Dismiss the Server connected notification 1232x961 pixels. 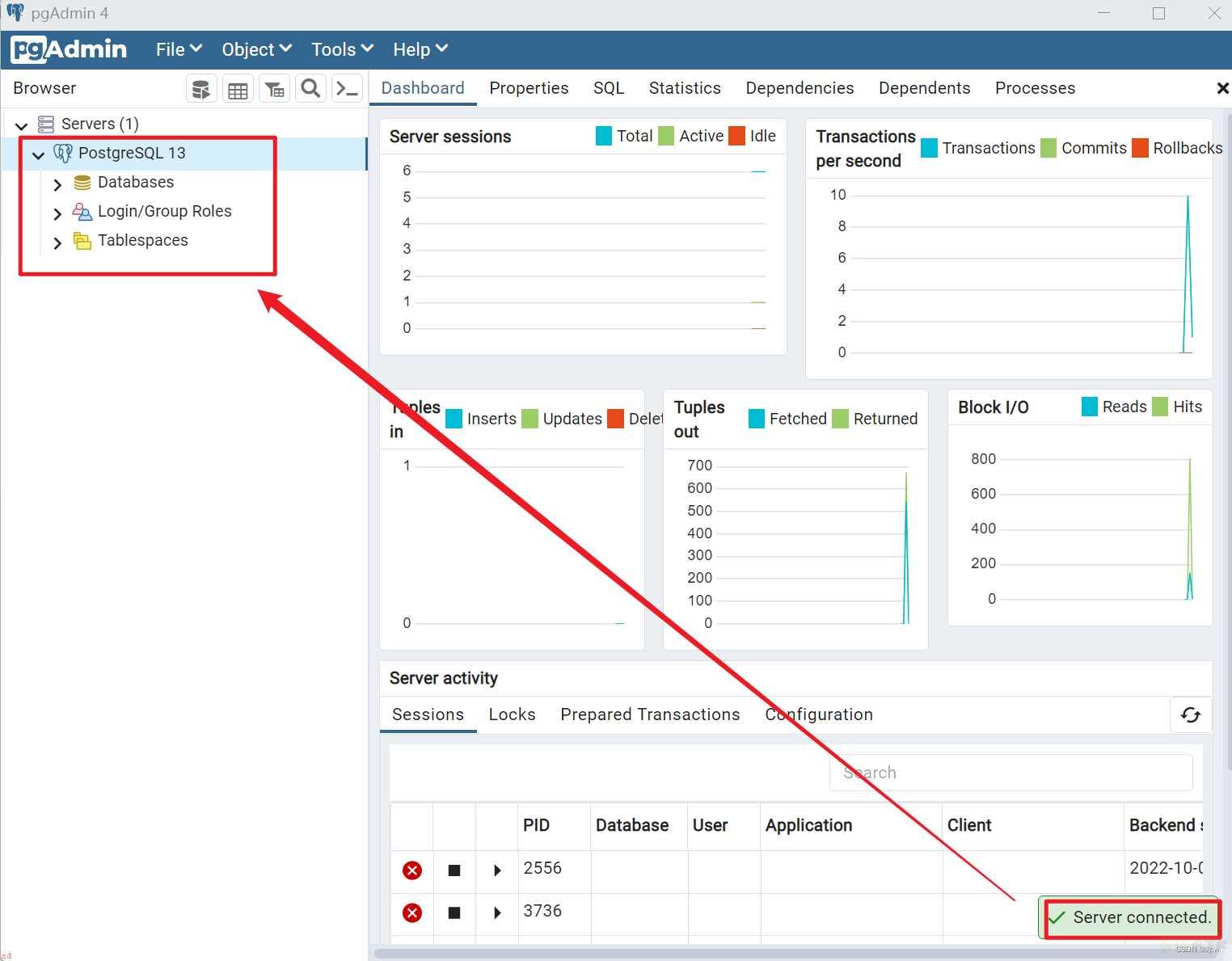1129,917
